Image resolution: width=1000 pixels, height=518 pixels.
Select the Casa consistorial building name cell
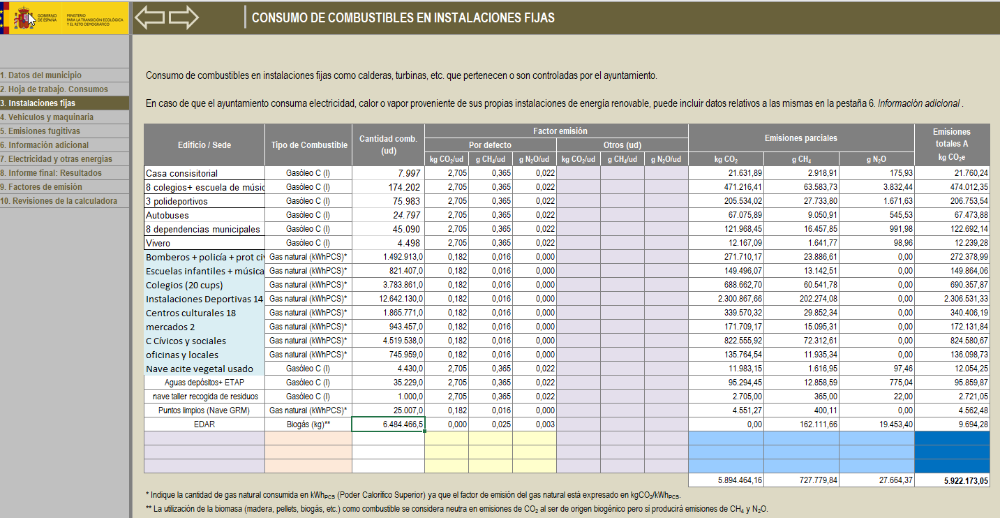pyautogui.click(x=204, y=173)
